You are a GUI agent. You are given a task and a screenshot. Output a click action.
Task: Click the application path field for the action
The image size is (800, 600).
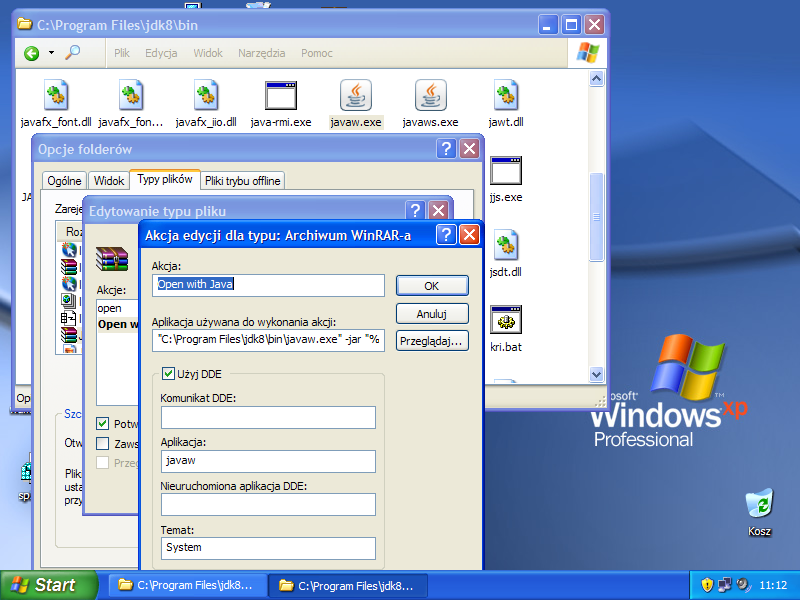click(x=268, y=340)
